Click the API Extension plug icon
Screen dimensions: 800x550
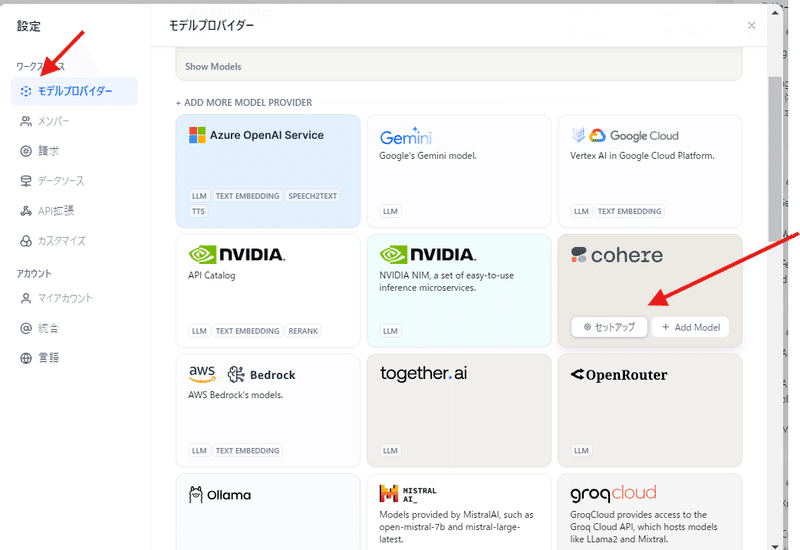coord(26,211)
